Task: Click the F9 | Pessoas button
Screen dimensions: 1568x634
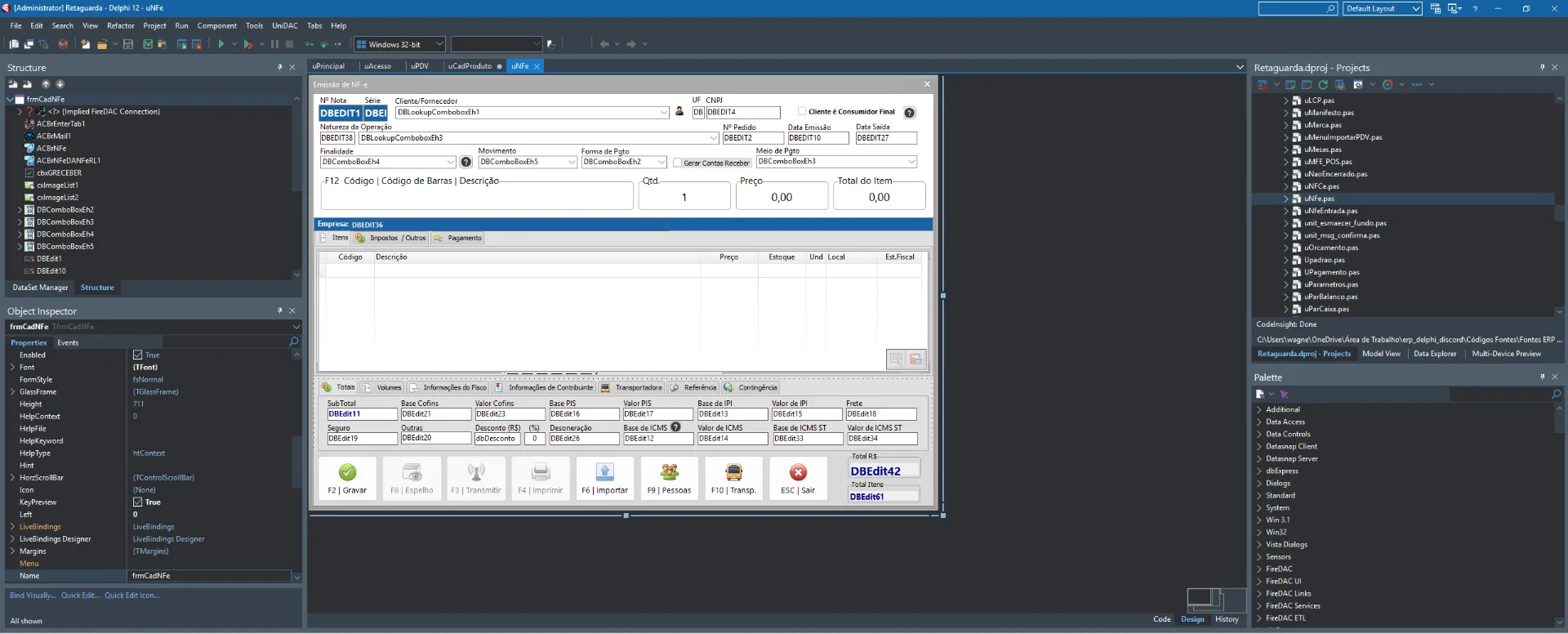Action: tap(670, 478)
